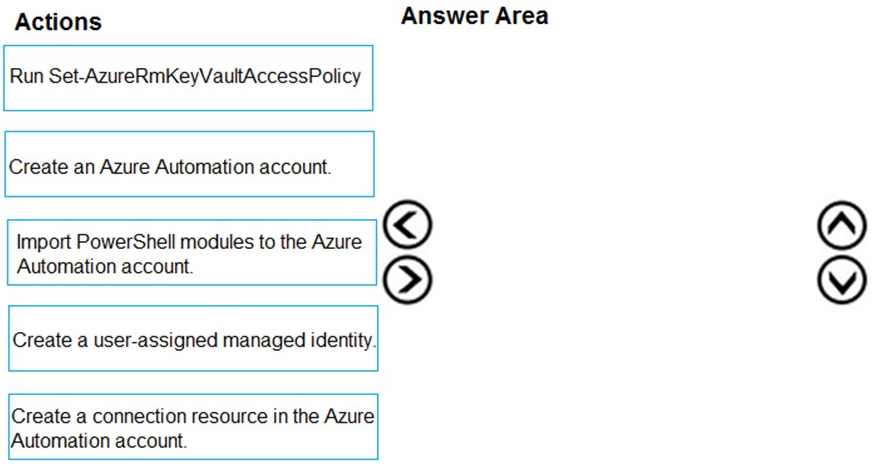Select Create an Azure Automation account
This screenshot has width=874, height=468.
click(190, 164)
